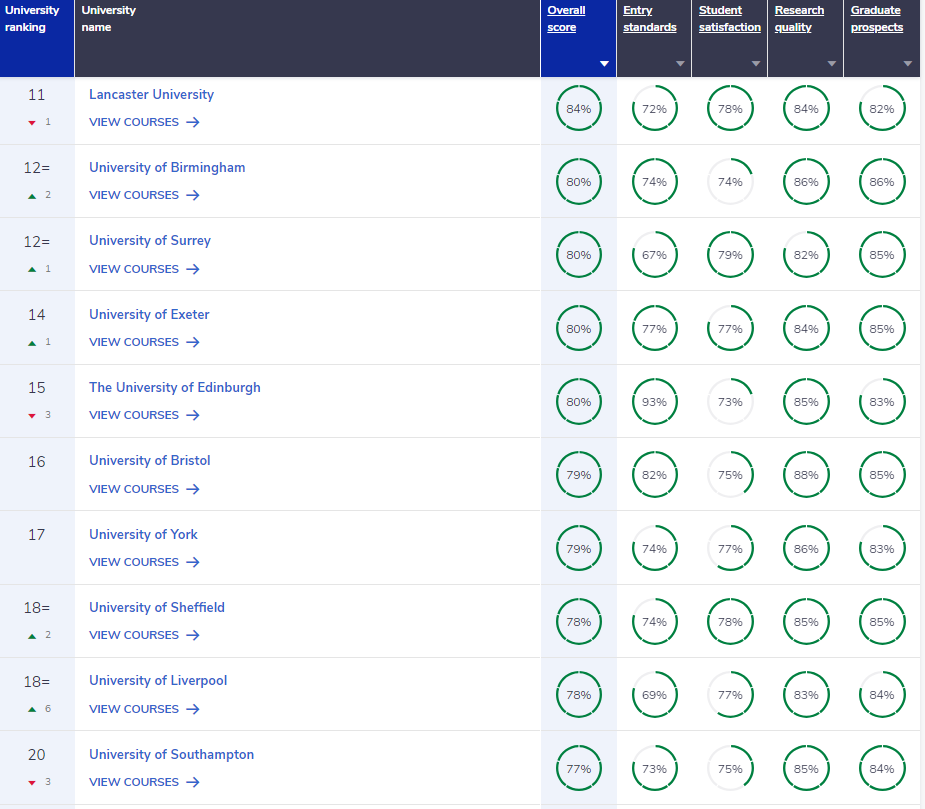Click Surrey's 67% entry standards ring

(x=654, y=255)
